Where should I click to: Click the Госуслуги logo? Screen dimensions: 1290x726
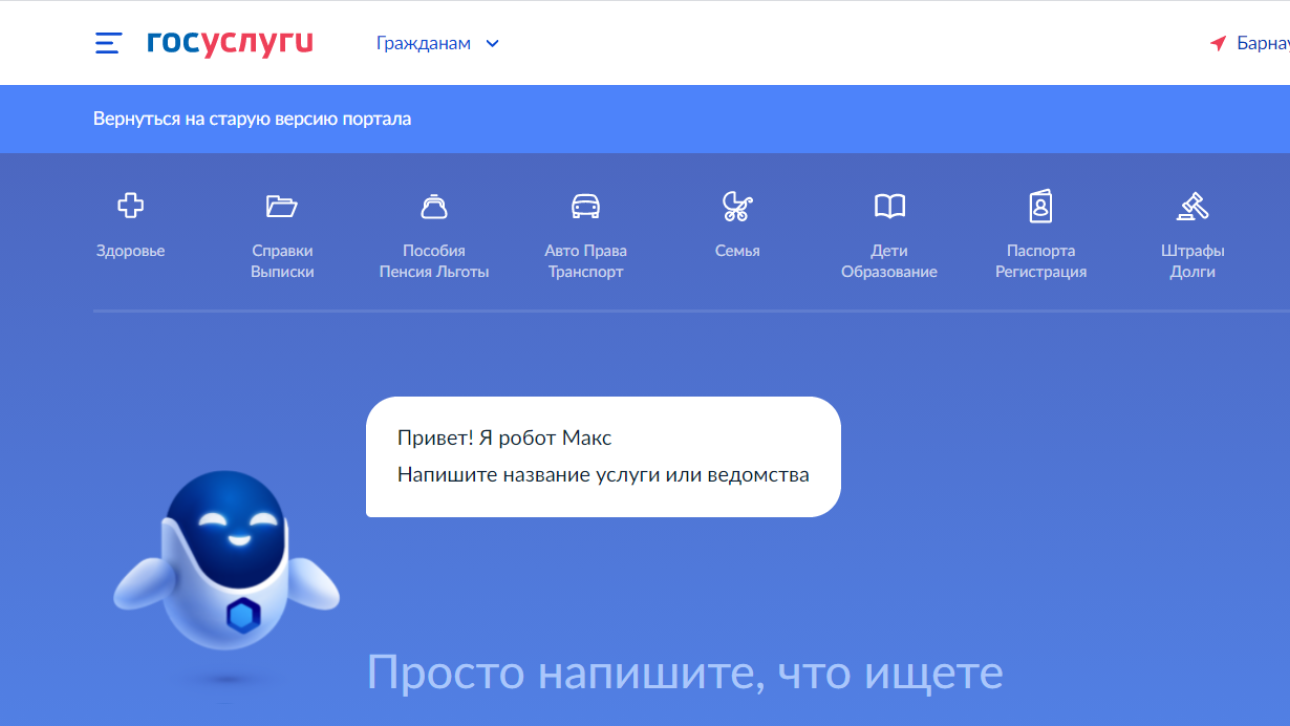pyautogui.click(x=230, y=43)
